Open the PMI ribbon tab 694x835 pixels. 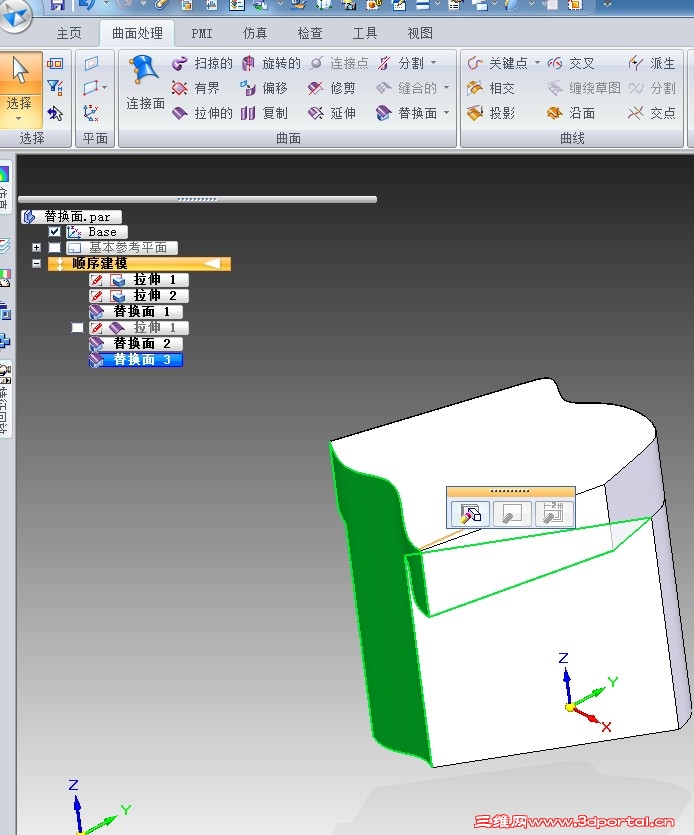pos(202,34)
